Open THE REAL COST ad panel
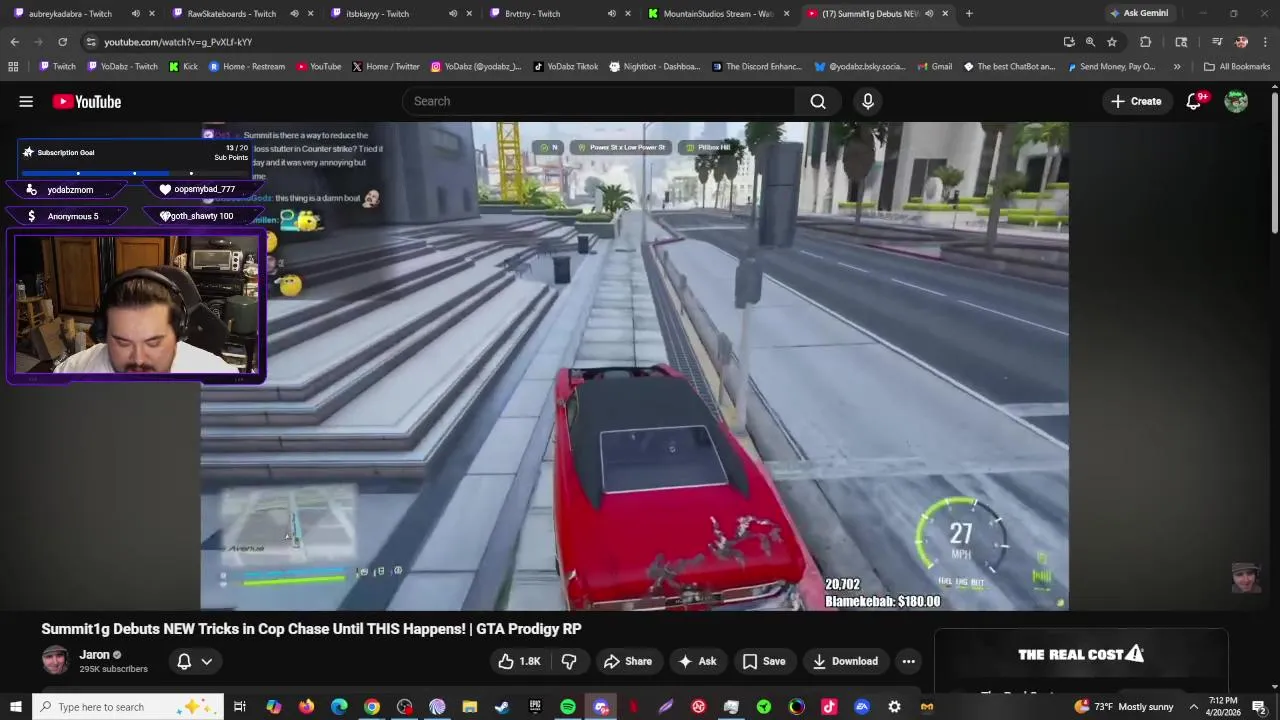Screen dimensions: 1280x720 pos(1081,660)
